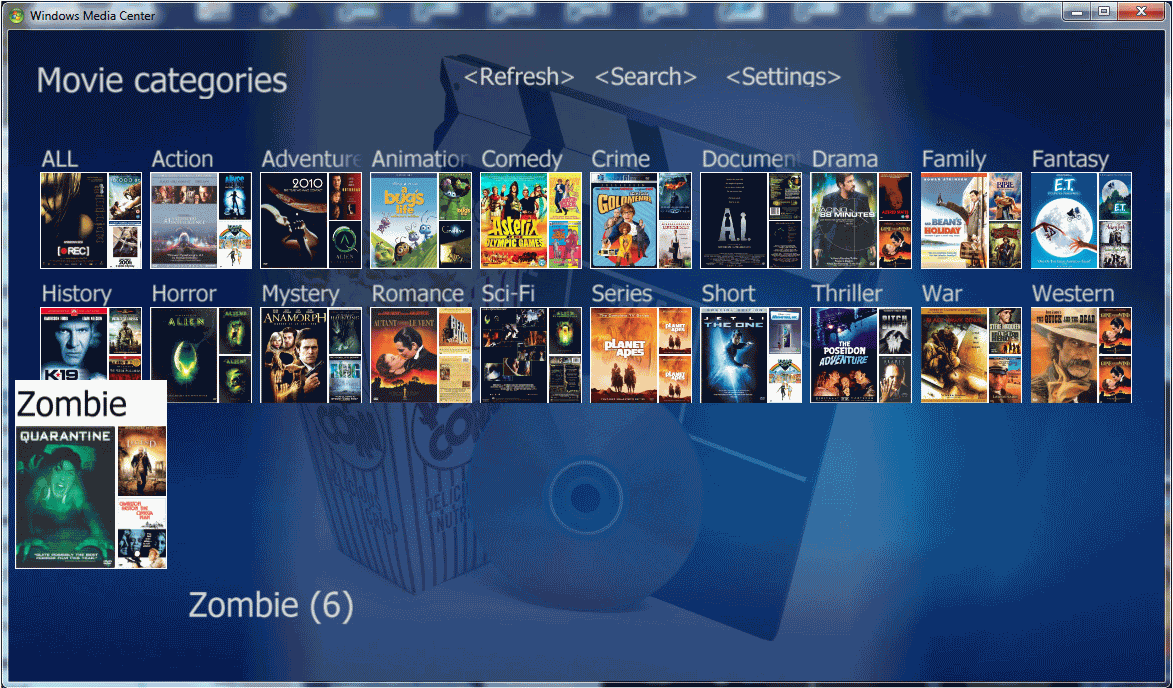
Task: Click the 'Movie categories' heading text
Action: pyautogui.click(x=162, y=80)
